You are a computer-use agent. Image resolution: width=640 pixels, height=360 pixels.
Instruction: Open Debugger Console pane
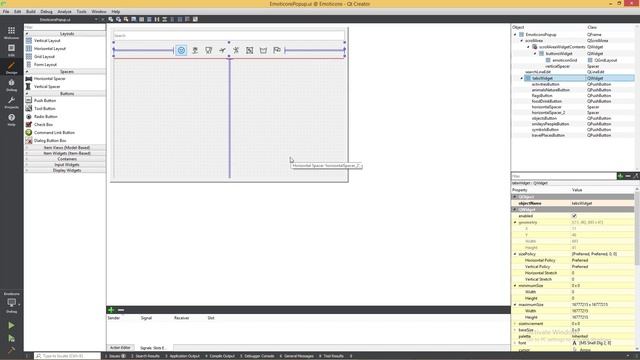click(x=258, y=356)
